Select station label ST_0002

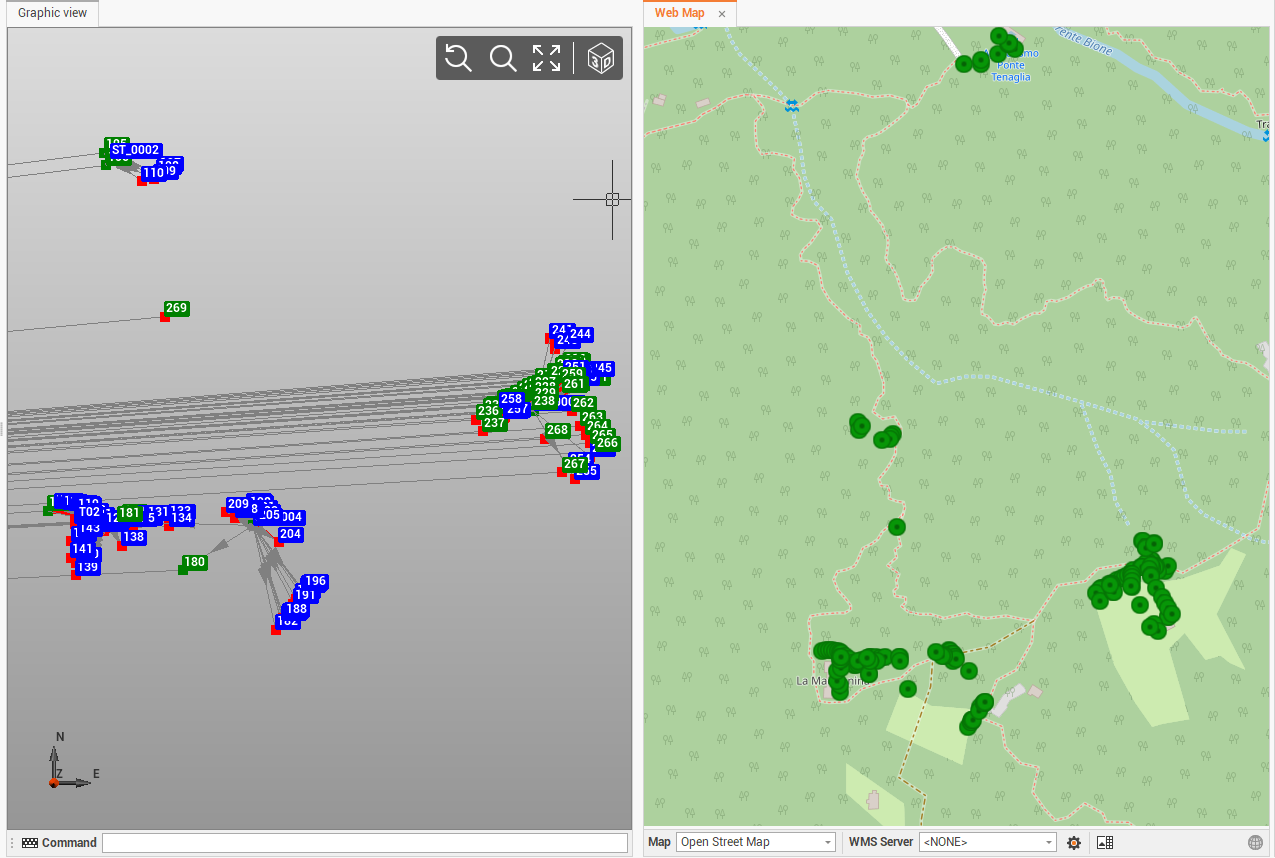coord(135,150)
